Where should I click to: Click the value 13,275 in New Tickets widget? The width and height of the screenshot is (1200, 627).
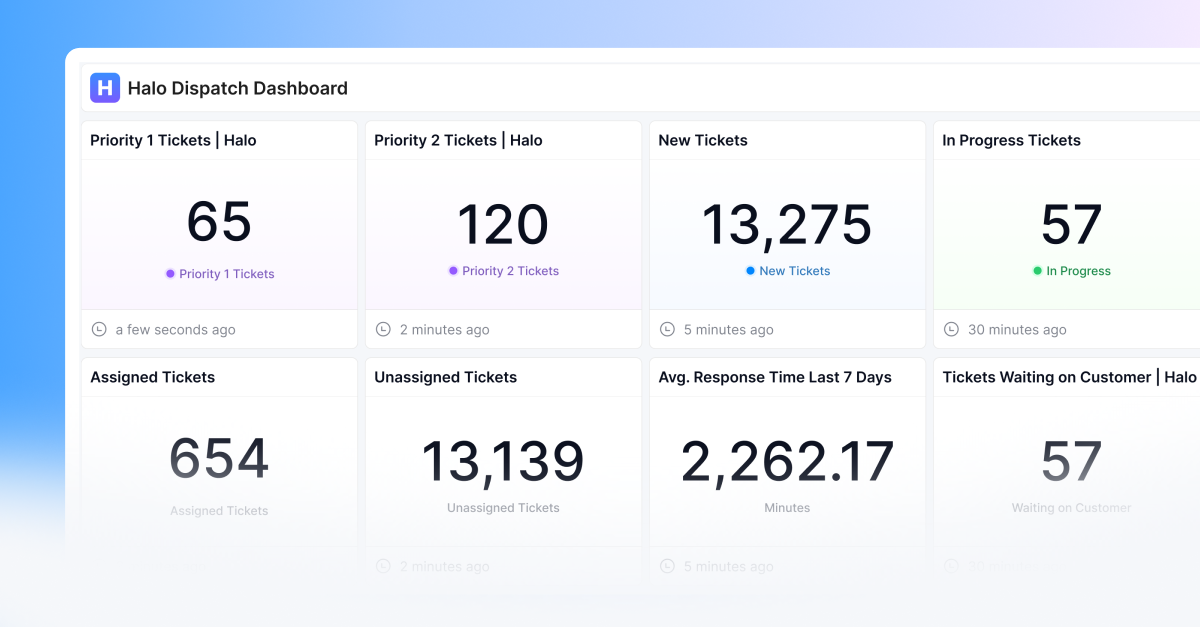[x=787, y=224]
